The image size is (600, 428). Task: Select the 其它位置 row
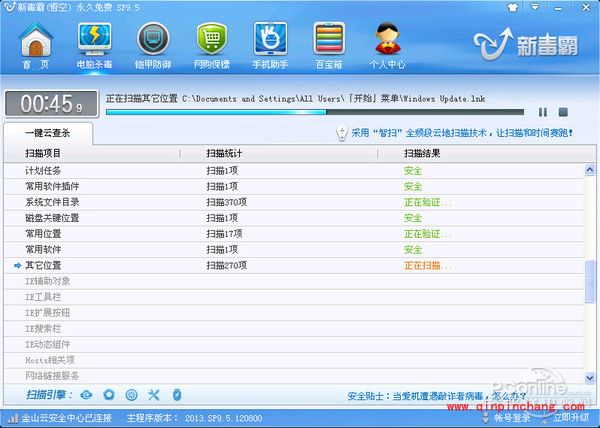(x=294, y=265)
